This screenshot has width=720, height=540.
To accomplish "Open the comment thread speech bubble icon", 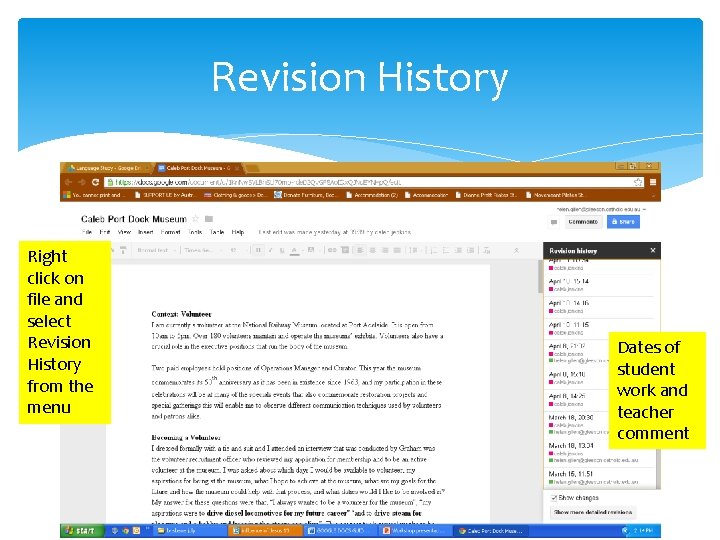I will click(554, 222).
